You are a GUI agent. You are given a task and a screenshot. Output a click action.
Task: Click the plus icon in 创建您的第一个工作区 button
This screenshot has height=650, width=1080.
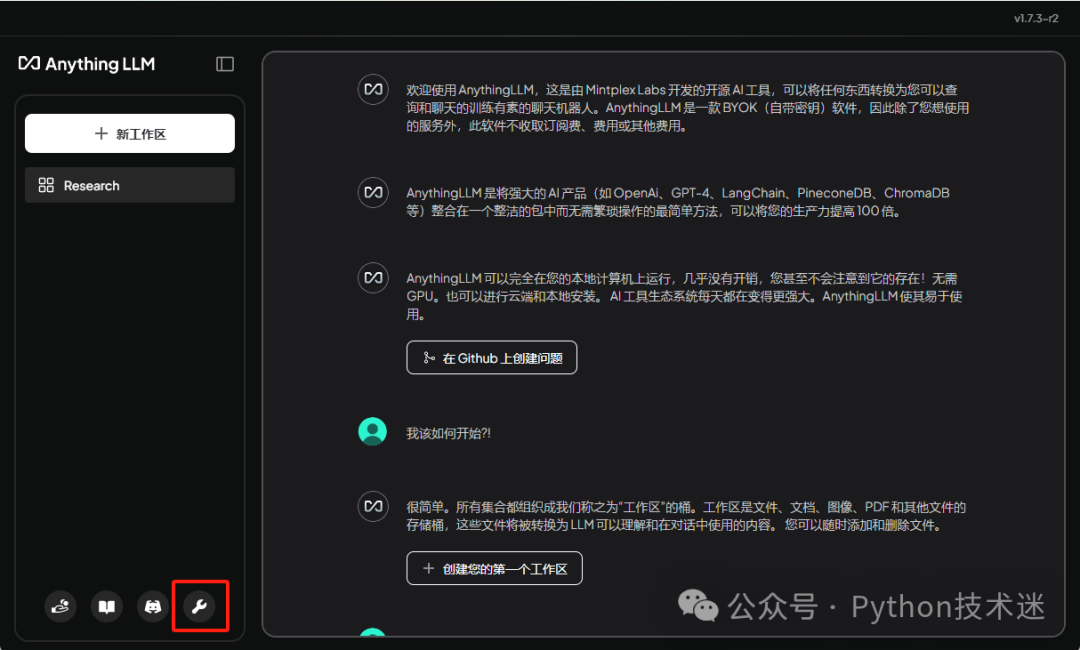pyautogui.click(x=428, y=568)
